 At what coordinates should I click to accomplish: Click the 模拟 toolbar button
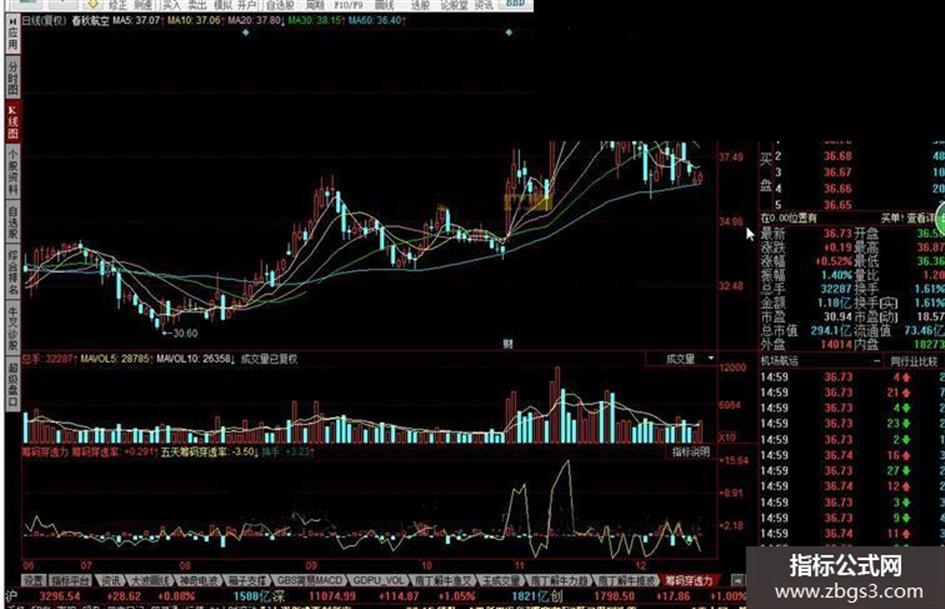(222, 5)
